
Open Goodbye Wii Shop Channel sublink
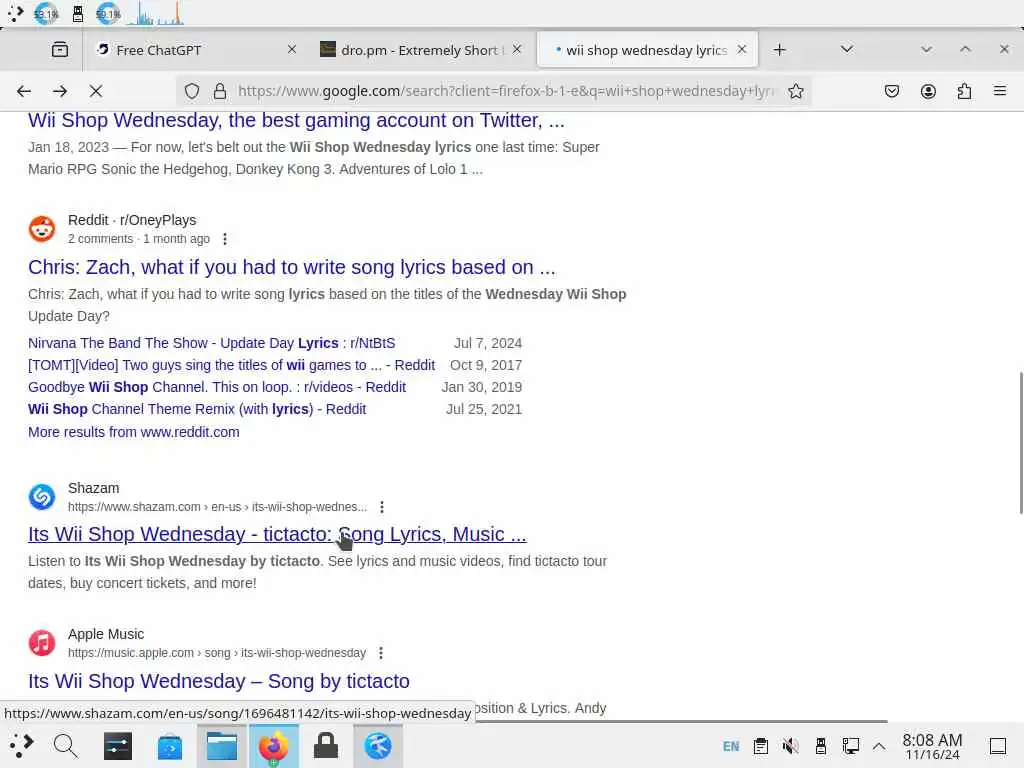[x=217, y=387]
